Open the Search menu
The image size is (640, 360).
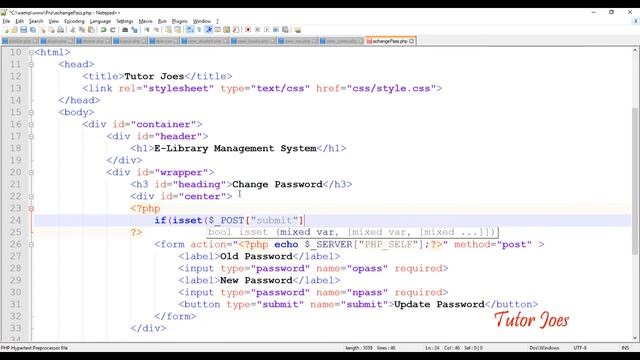(x=36, y=21)
